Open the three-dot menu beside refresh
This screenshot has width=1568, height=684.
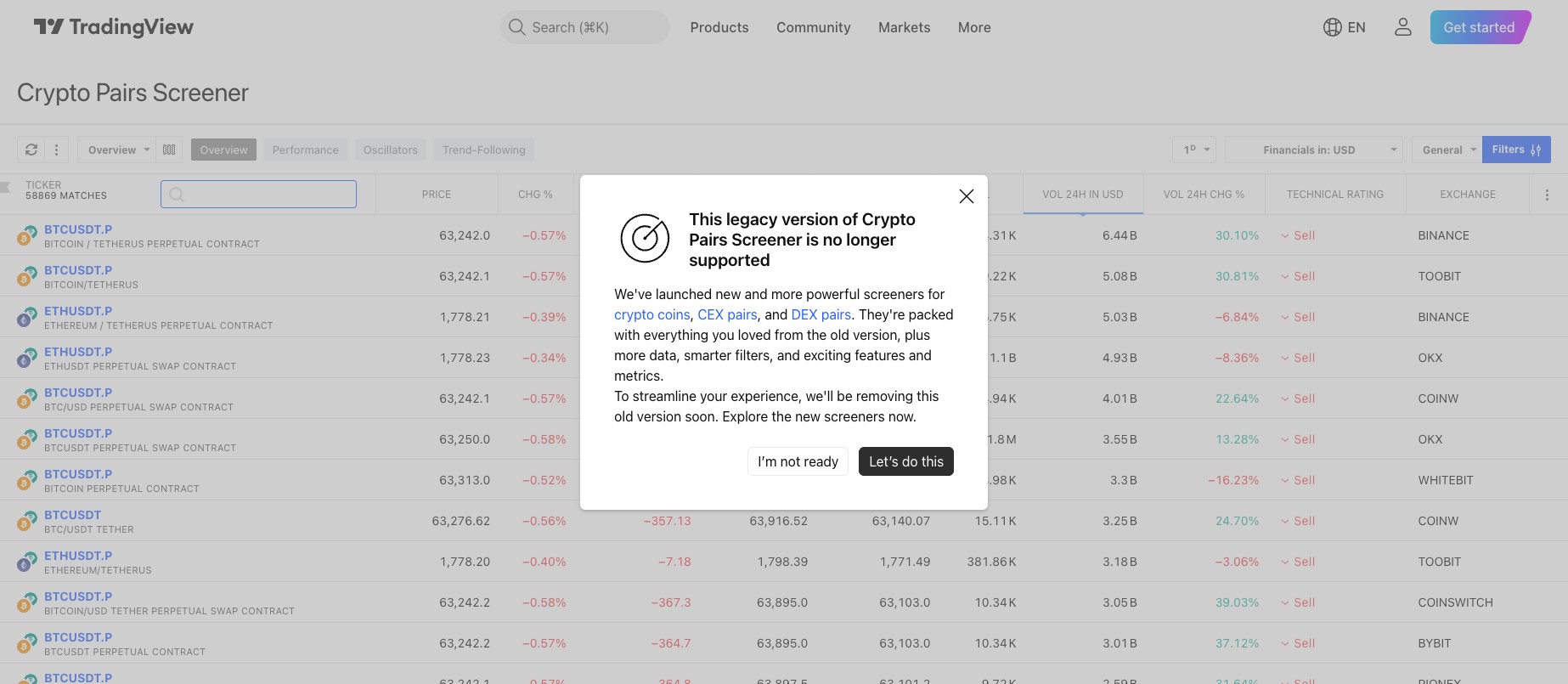[56, 150]
